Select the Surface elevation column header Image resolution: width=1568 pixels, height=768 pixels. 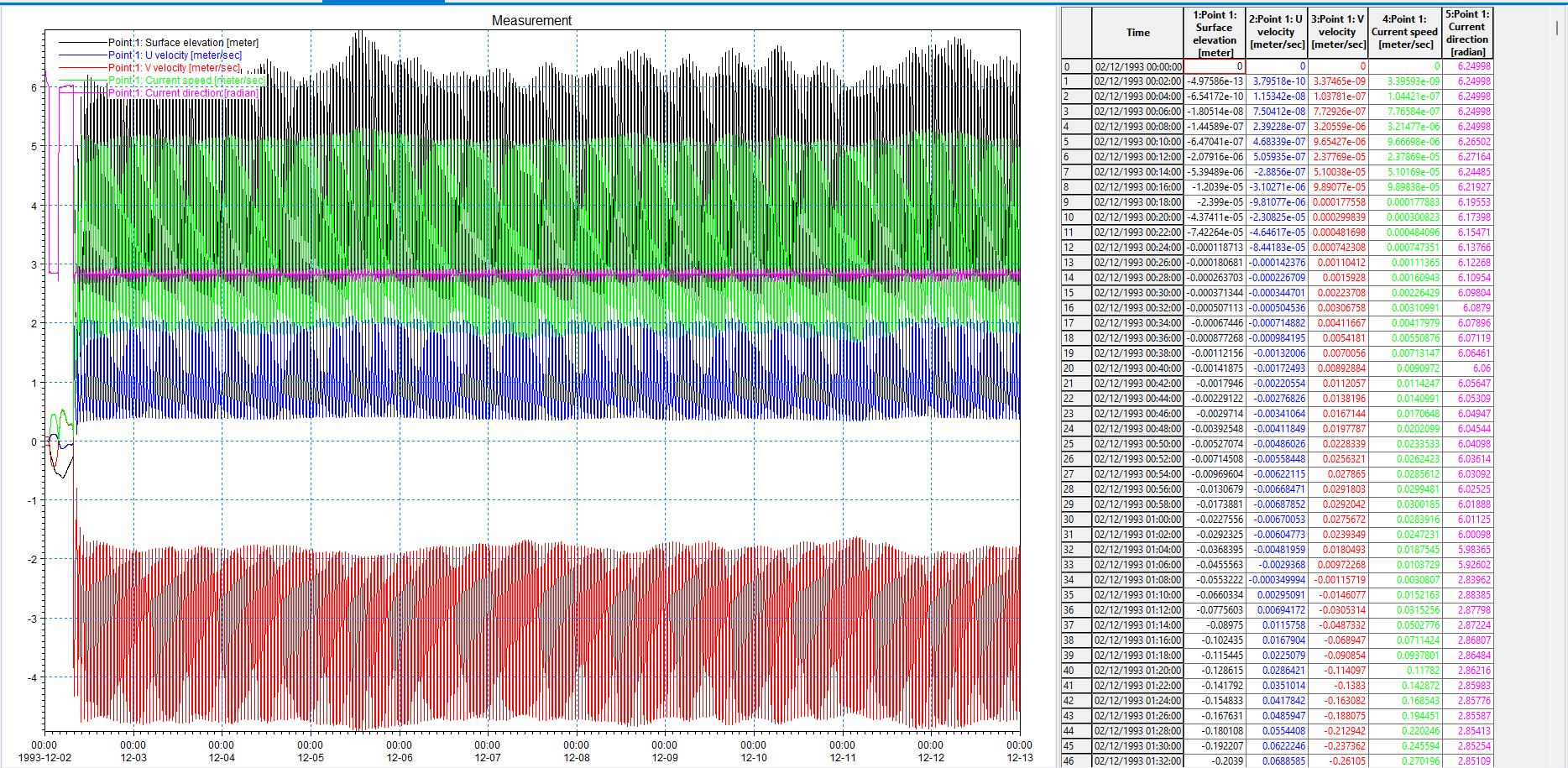click(x=1214, y=34)
